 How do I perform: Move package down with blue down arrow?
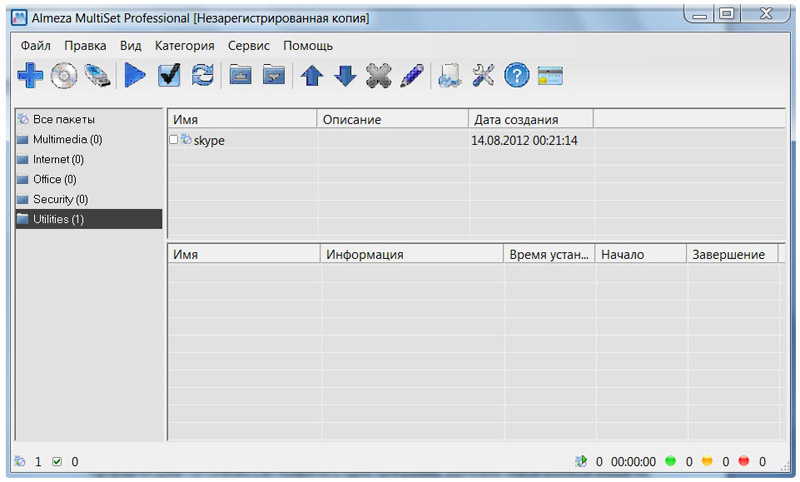coord(345,76)
